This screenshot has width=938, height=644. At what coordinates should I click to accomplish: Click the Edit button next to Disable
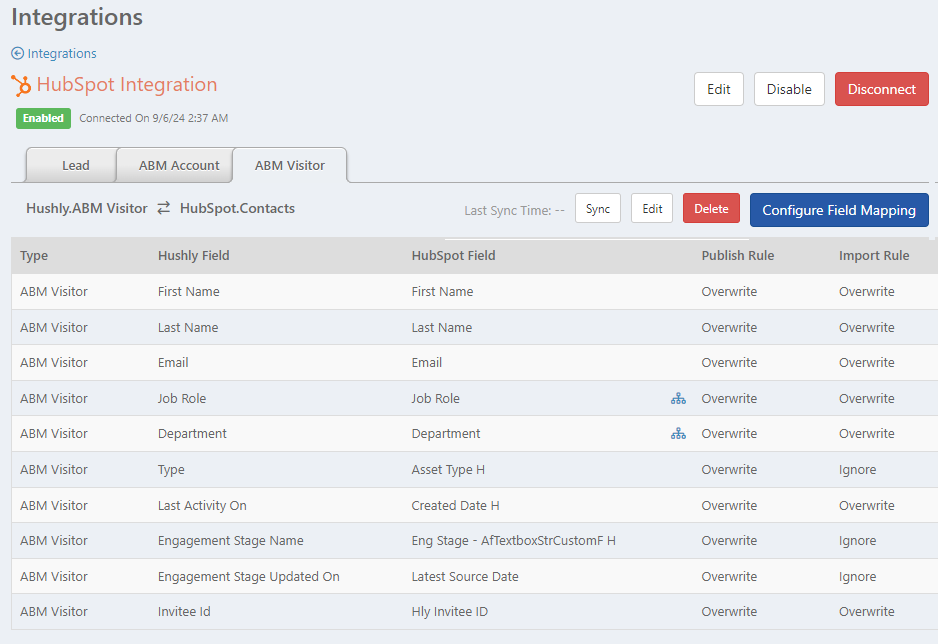click(718, 89)
